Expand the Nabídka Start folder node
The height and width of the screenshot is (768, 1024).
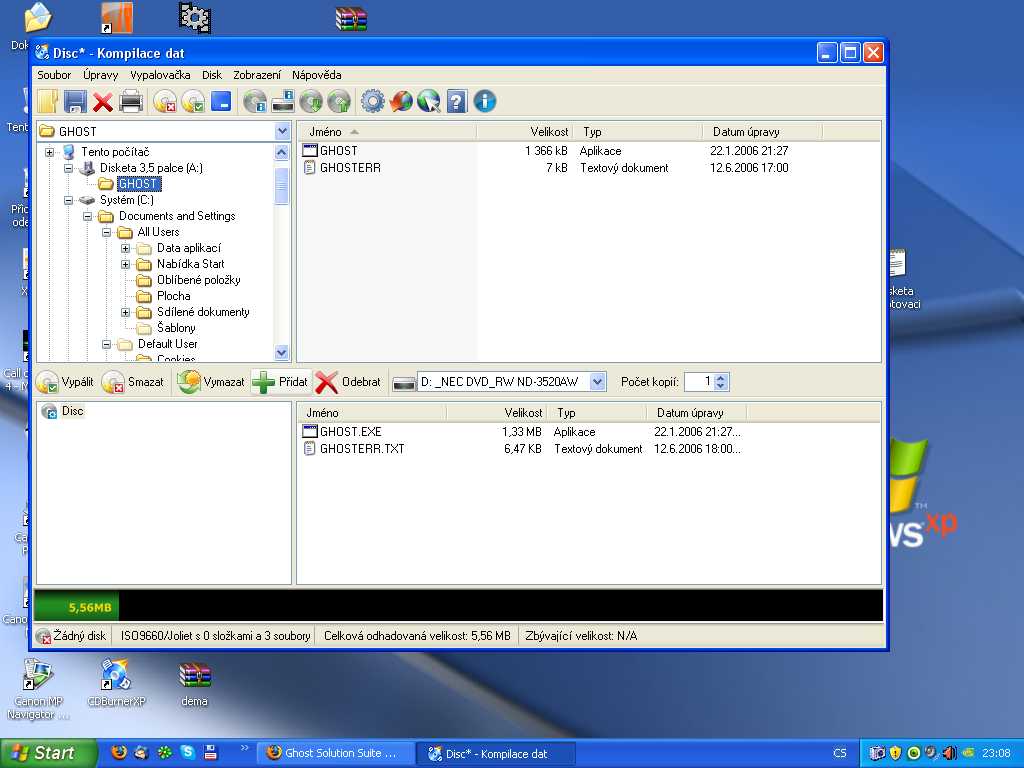125,264
